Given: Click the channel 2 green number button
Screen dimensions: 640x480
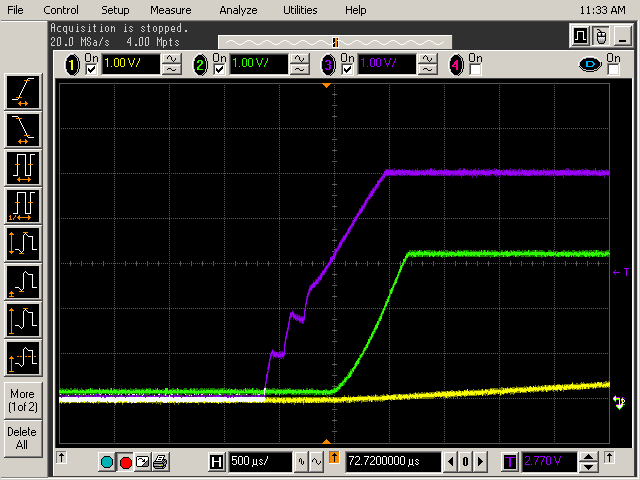Looking at the screenshot, I should 200,65.
